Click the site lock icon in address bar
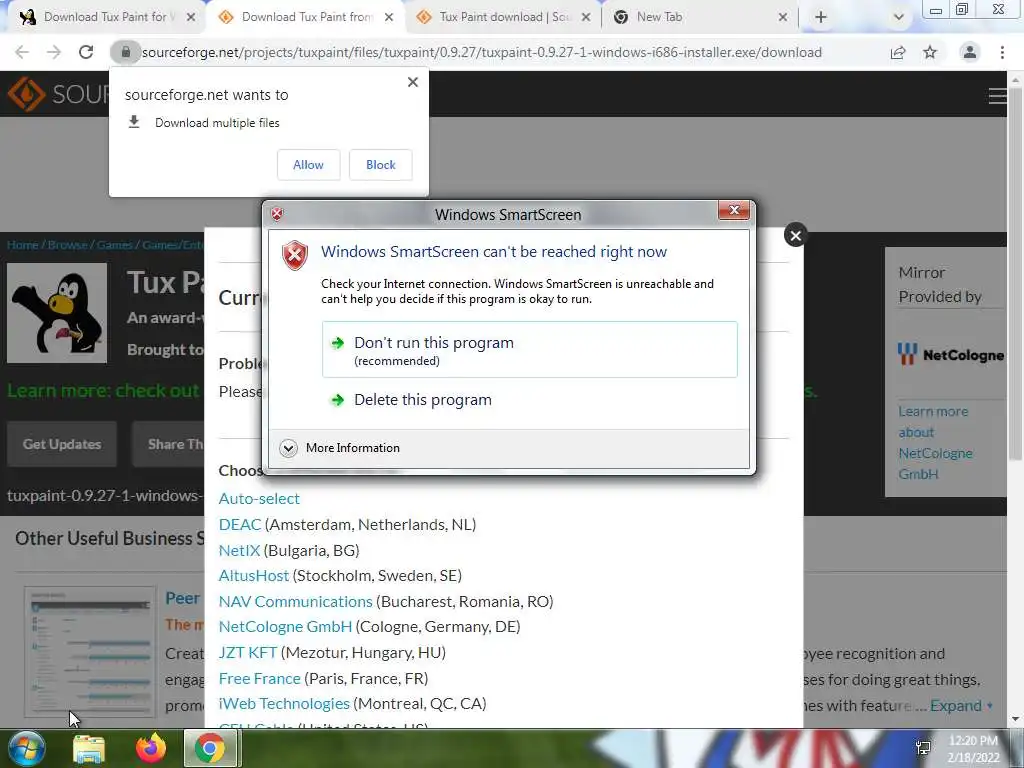Screen dimensions: 1024x768 tap(125, 52)
